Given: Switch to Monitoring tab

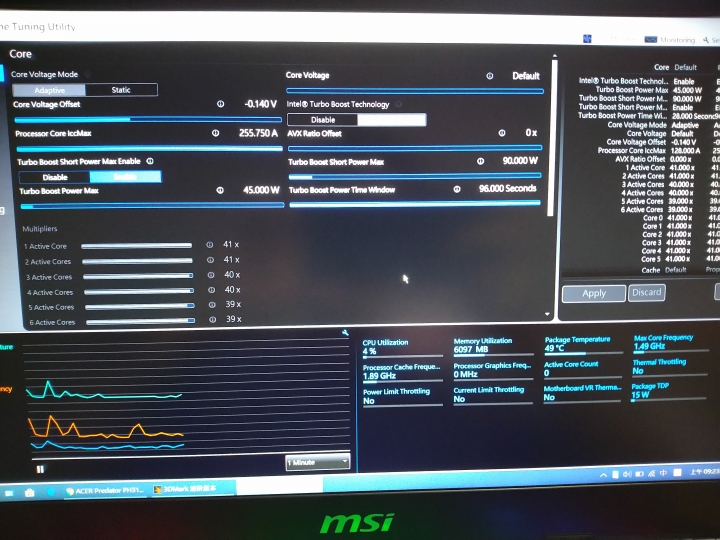Looking at the screenshot, I should coord(670,40).
